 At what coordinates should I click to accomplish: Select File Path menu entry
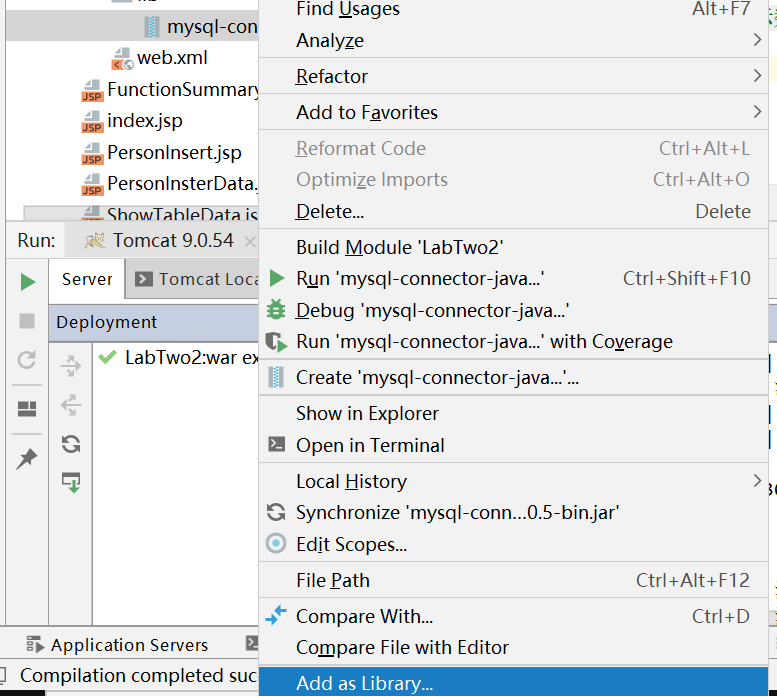coord(513,580)
